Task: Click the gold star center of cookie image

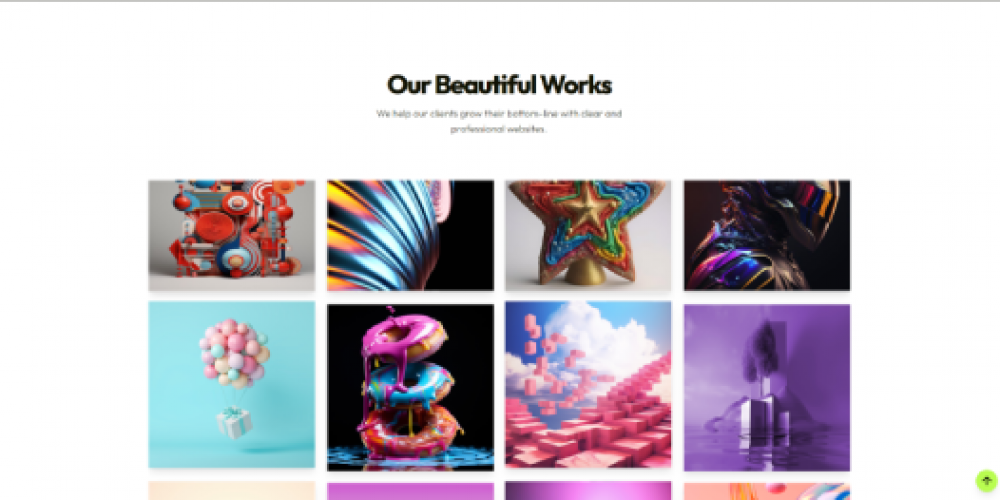Action: tap(588, 210)
